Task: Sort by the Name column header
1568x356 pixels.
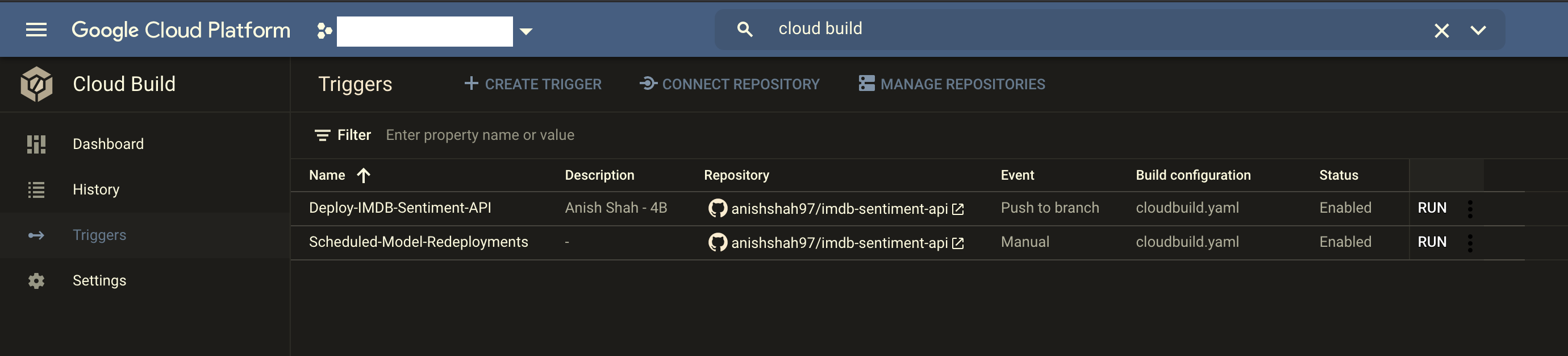Action: [x=327, y=176]
